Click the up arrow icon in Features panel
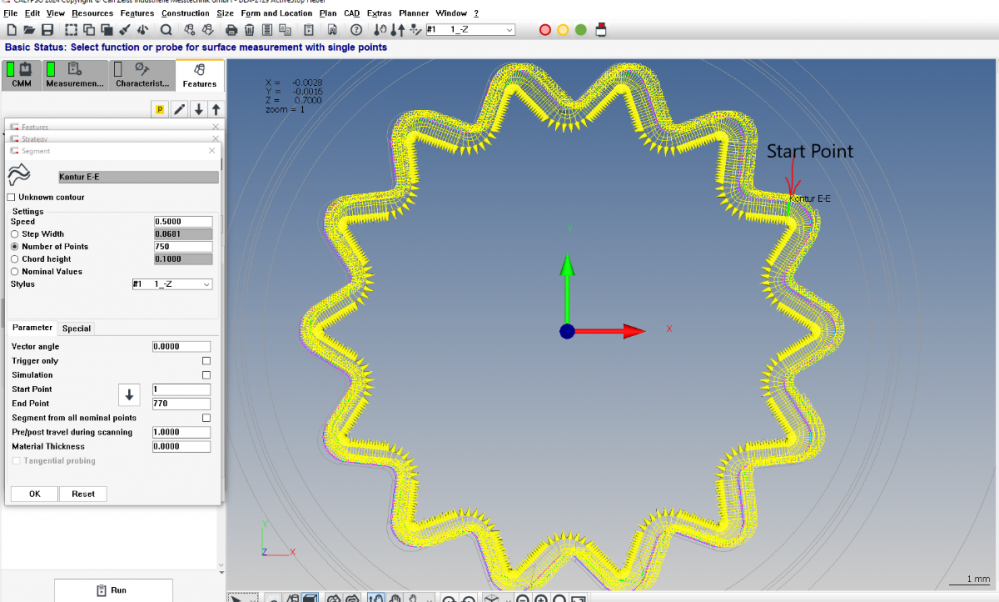Image resolution: width=999 pixels, height=602 pixels. point(216,109)
